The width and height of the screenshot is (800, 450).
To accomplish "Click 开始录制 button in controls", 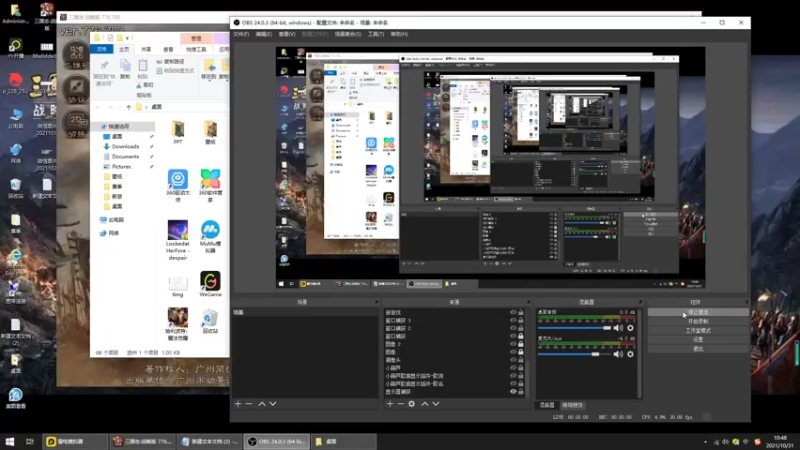I will pyautogui.click(x=698, y=321).
